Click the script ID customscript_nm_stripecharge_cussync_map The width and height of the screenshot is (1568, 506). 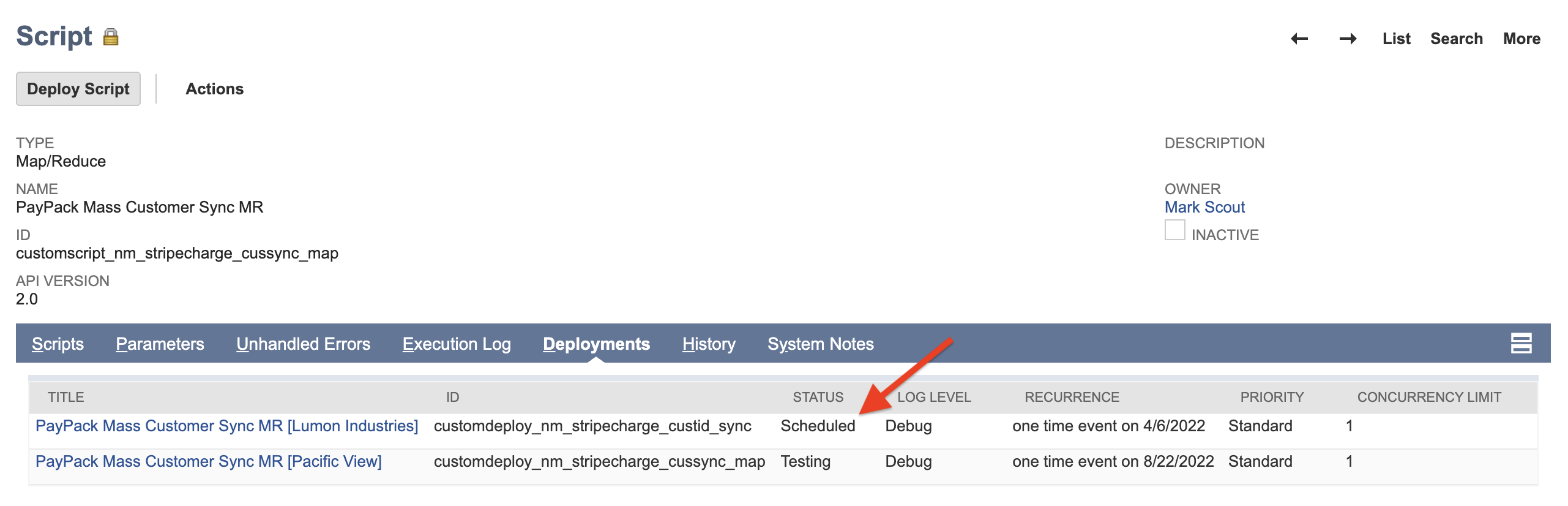[177, 253]
